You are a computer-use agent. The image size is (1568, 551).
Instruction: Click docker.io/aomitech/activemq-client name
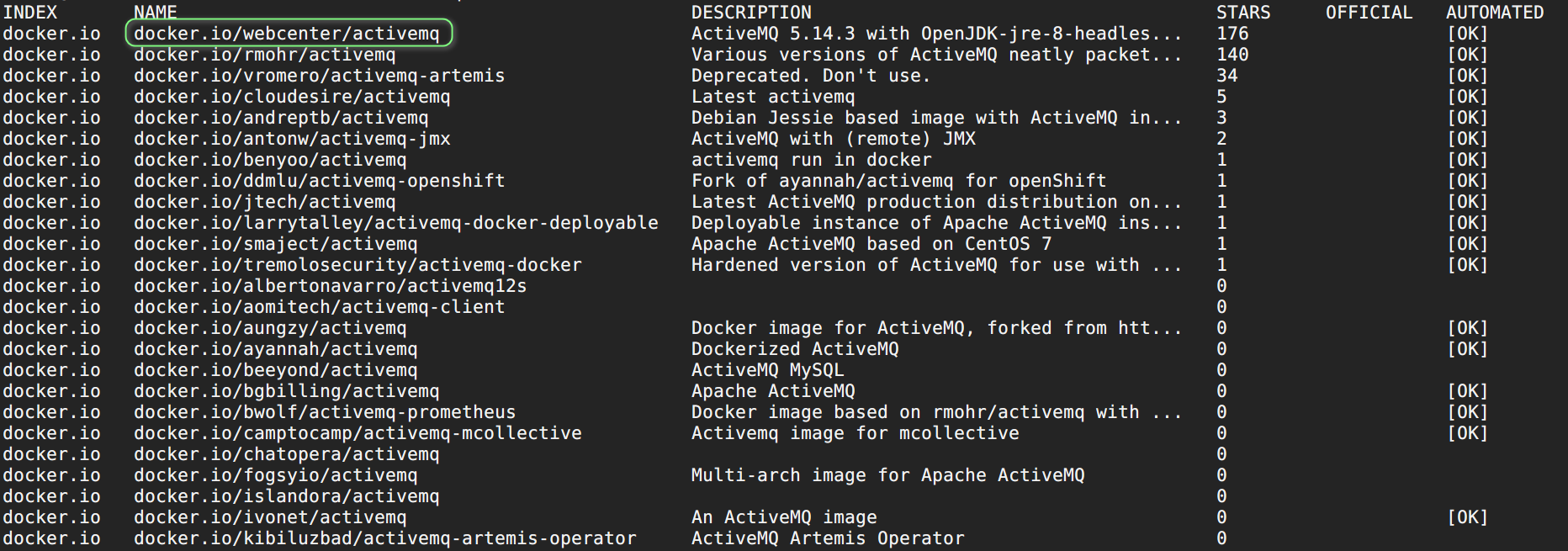coord(320,307)
